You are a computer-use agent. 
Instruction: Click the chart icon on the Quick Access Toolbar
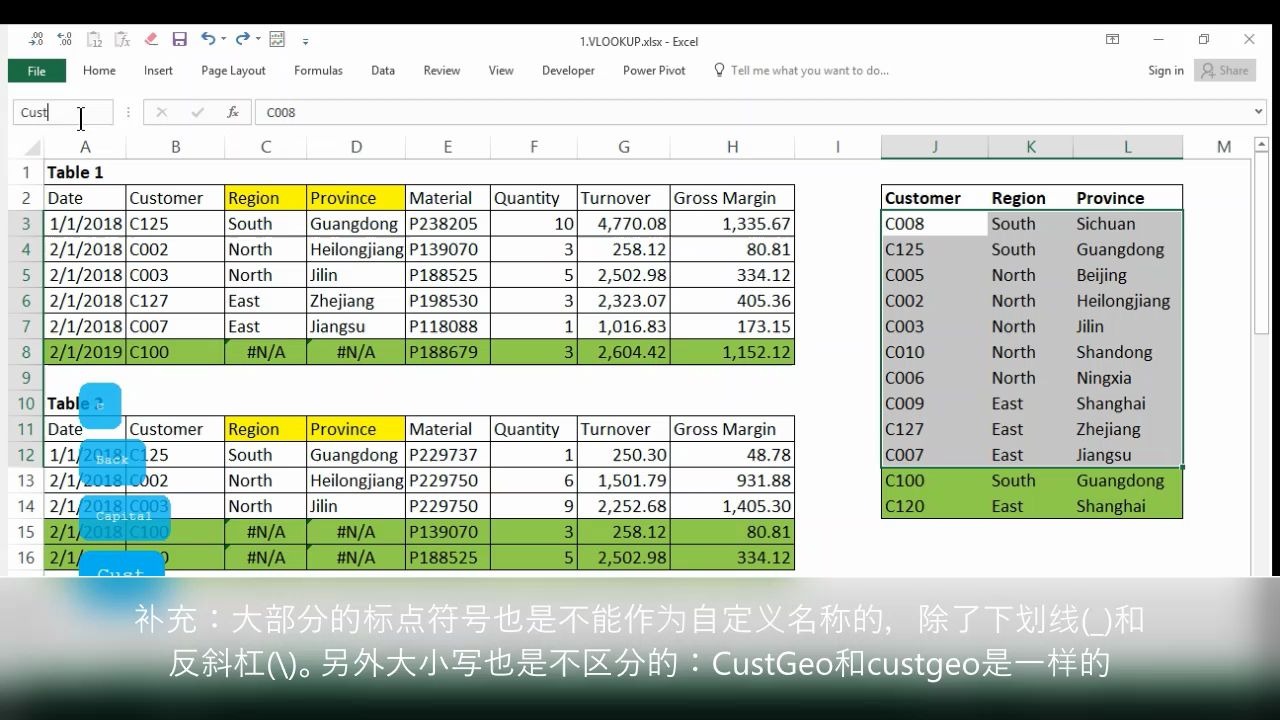[277, 40]
